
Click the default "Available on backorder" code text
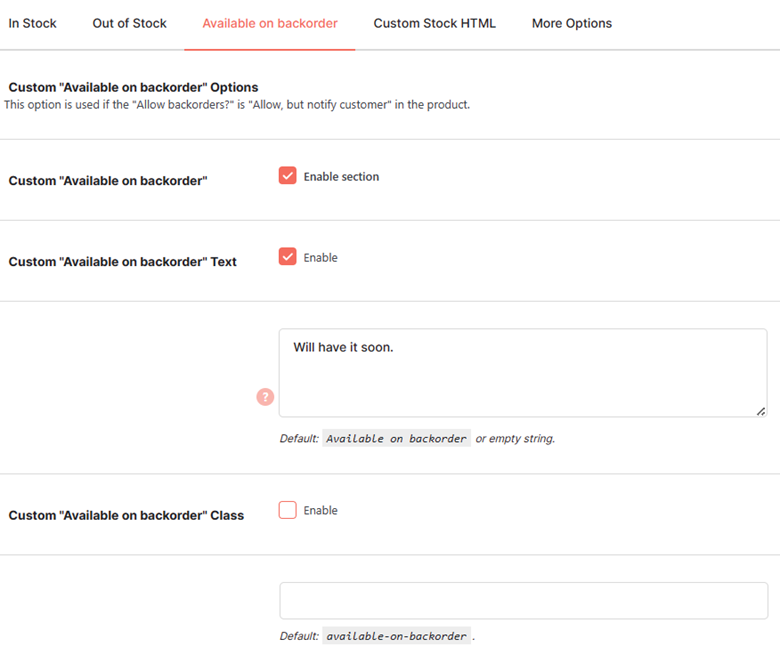pyautogui.click(x=396, y=438)
